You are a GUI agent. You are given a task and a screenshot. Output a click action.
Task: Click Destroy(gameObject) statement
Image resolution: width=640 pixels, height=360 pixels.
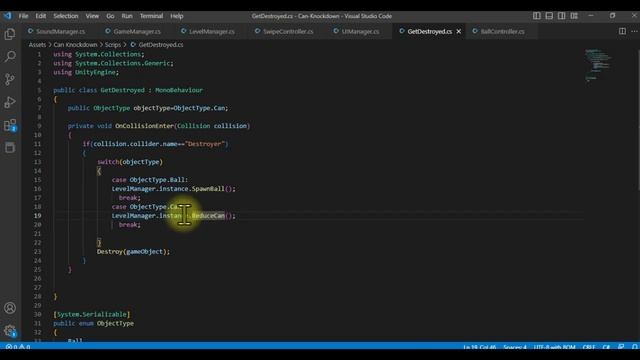[133, 251]
